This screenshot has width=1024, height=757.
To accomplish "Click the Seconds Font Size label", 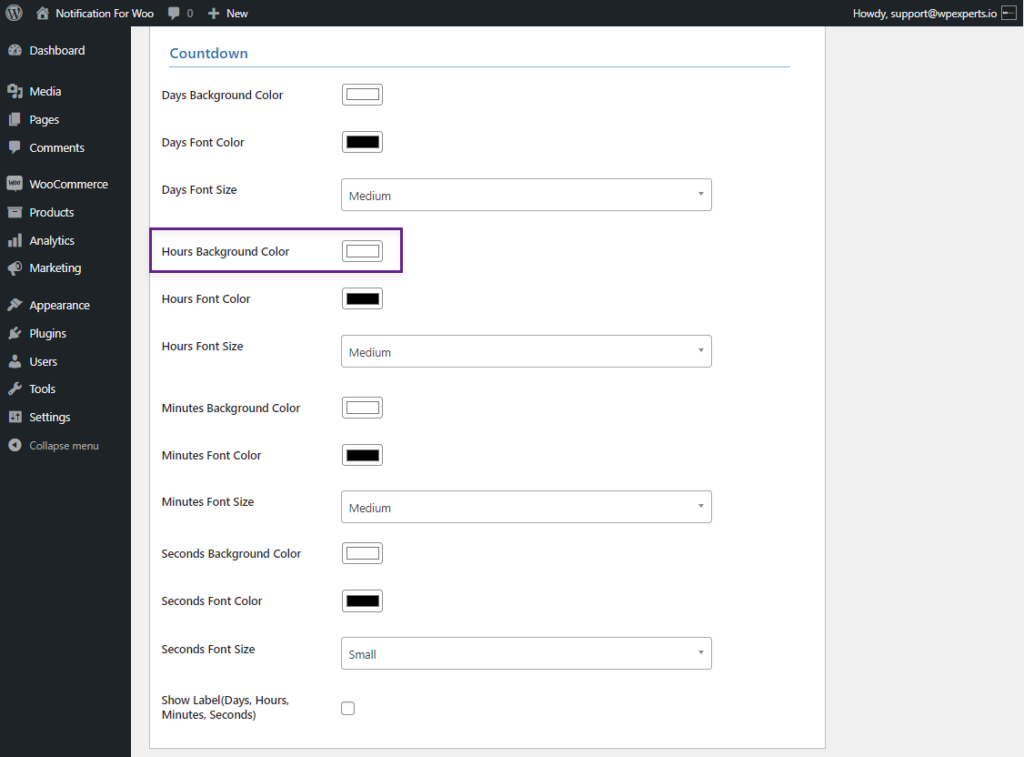I will click(x=208, y=649).
